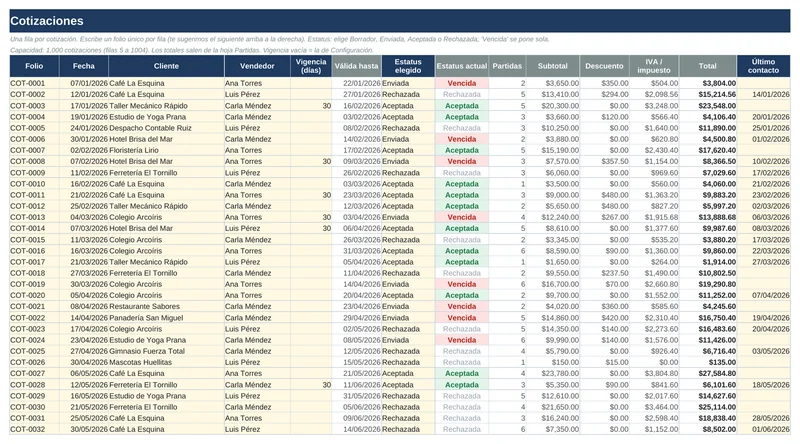Image resolution: width=800 pixels, height=444 pixels.
Task: Select vendor cell for COT-0002
Action: 257,94
